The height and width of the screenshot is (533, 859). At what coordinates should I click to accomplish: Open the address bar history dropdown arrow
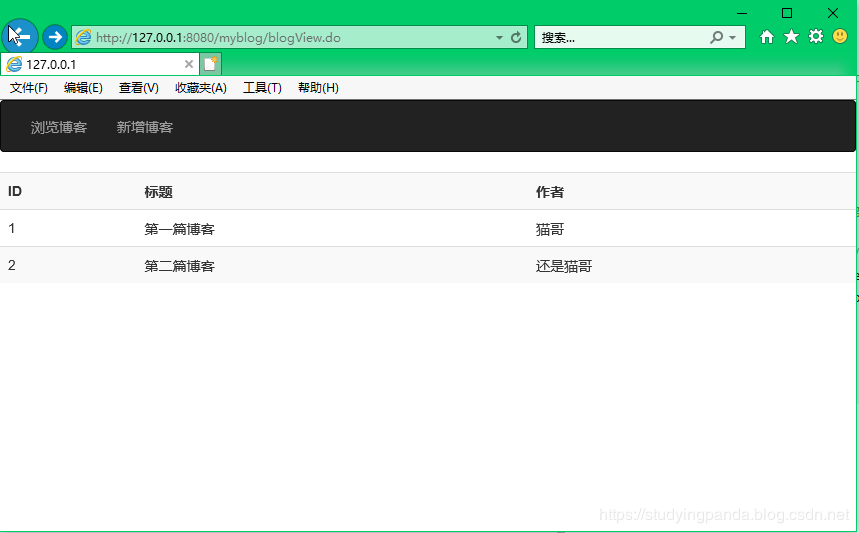point(499,38)
